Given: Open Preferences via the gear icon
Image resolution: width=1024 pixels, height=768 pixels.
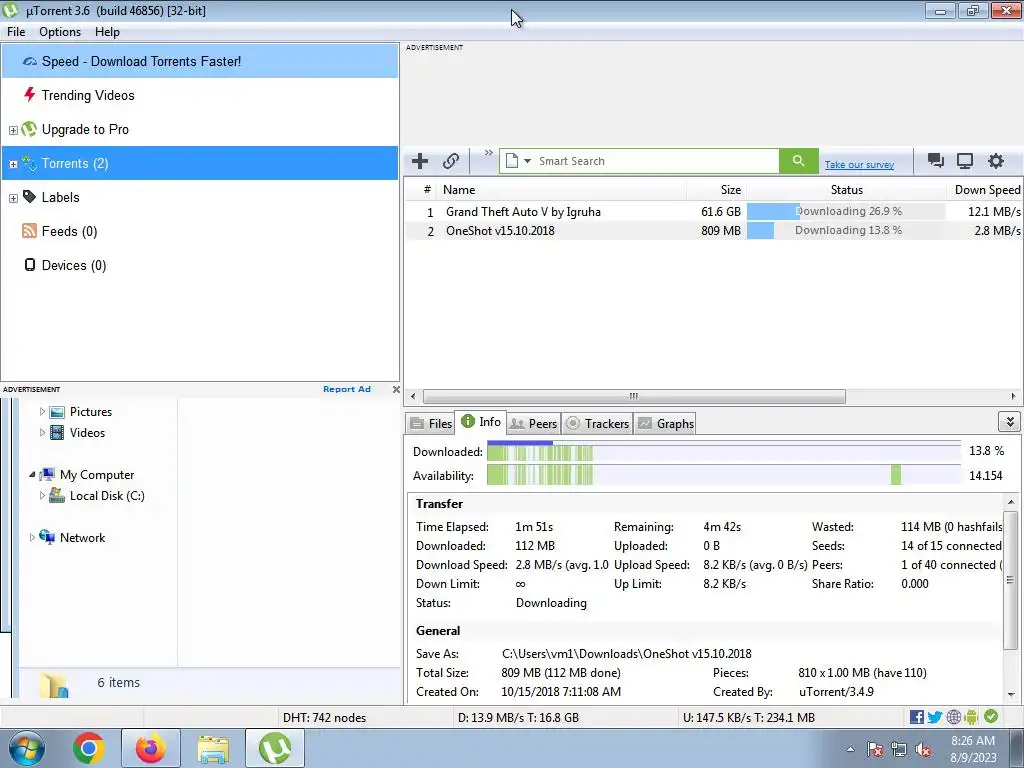Looking at the screenshot, I should point(995,161).
